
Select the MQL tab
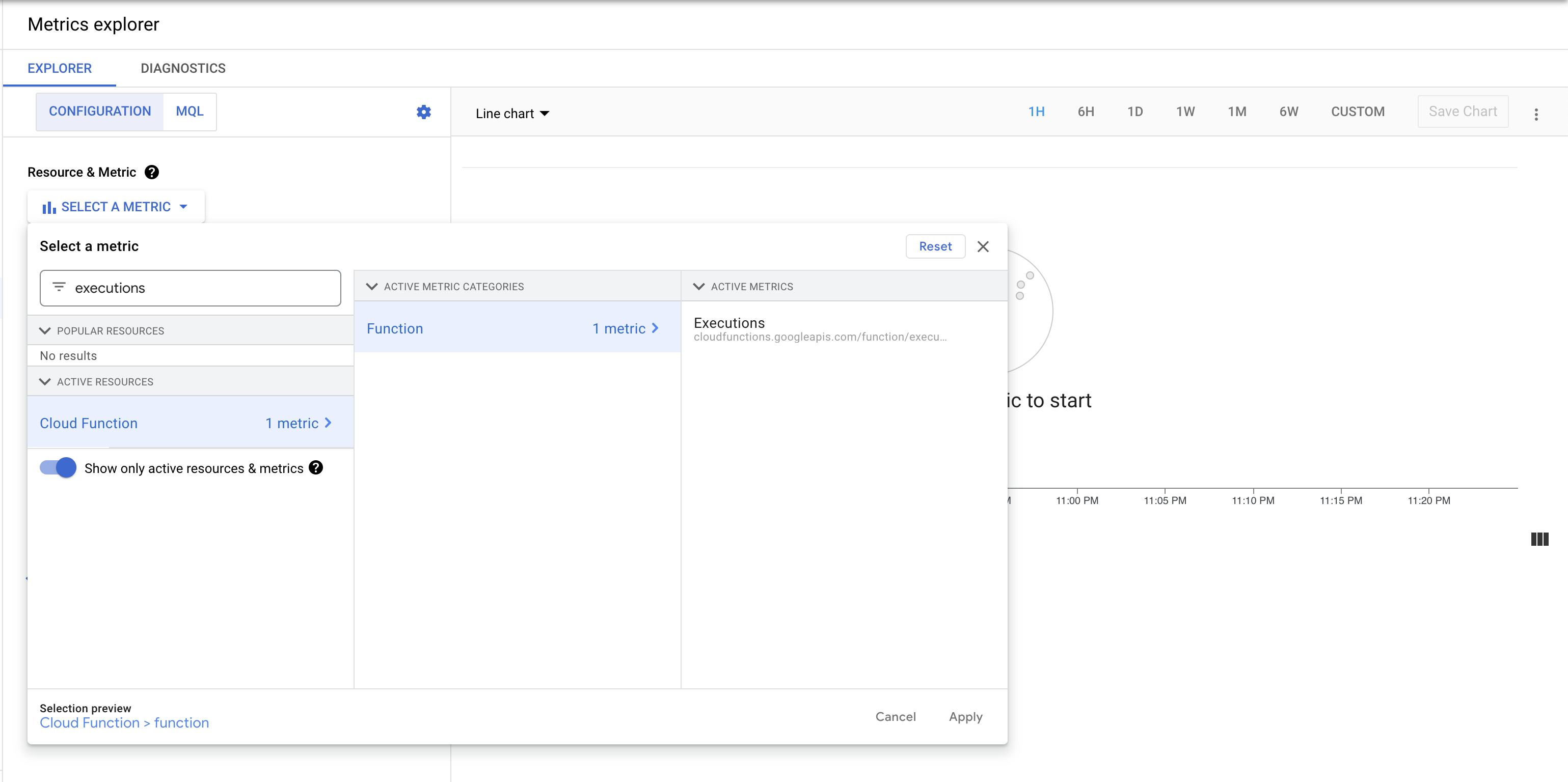(x=190, y=111)
